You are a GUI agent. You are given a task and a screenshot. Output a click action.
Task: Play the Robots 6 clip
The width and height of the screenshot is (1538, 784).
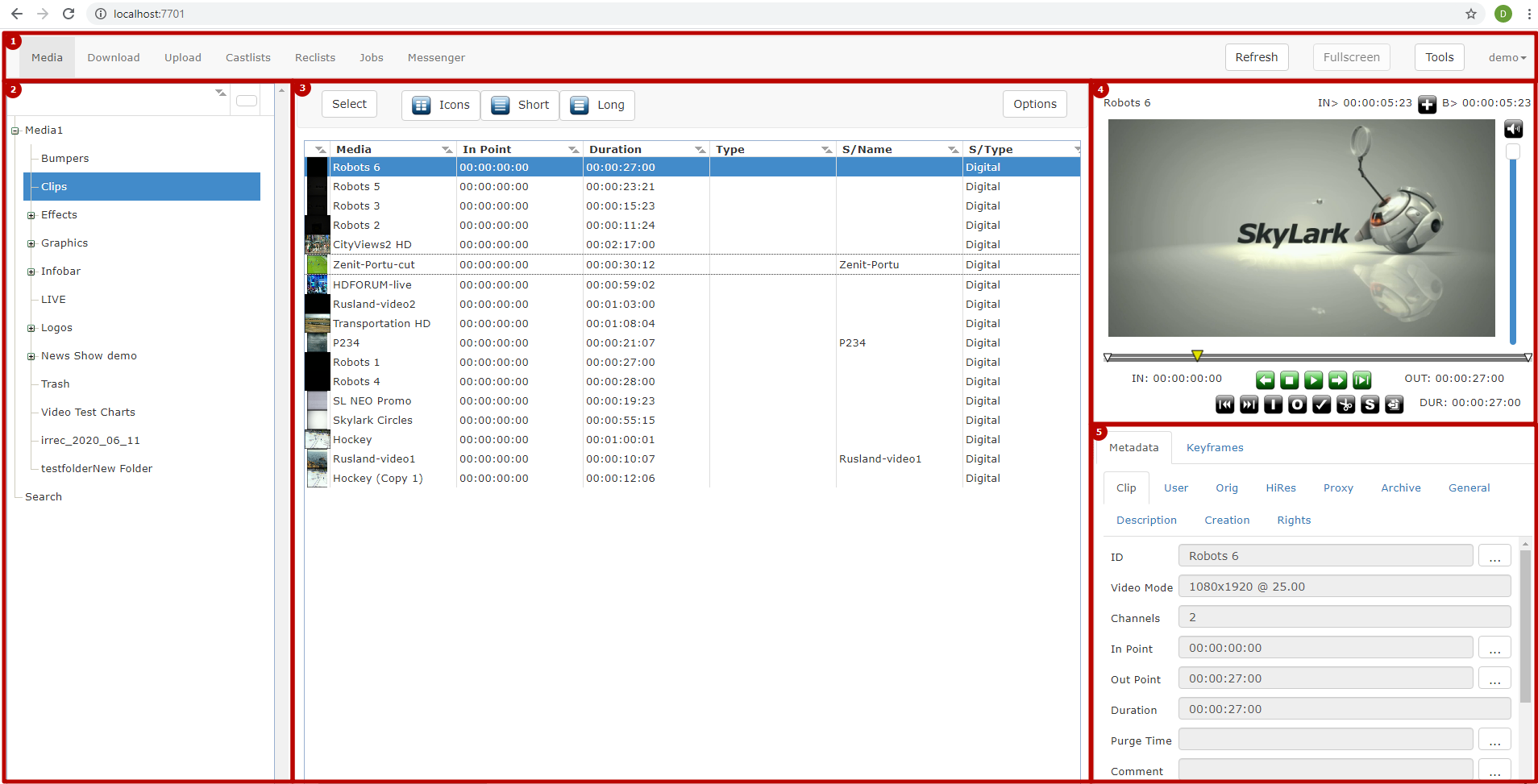click(x=1313, y=380)
